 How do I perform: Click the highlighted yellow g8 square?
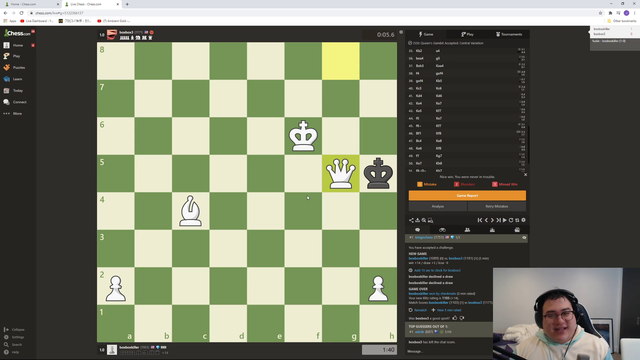[x=340, y=61]
